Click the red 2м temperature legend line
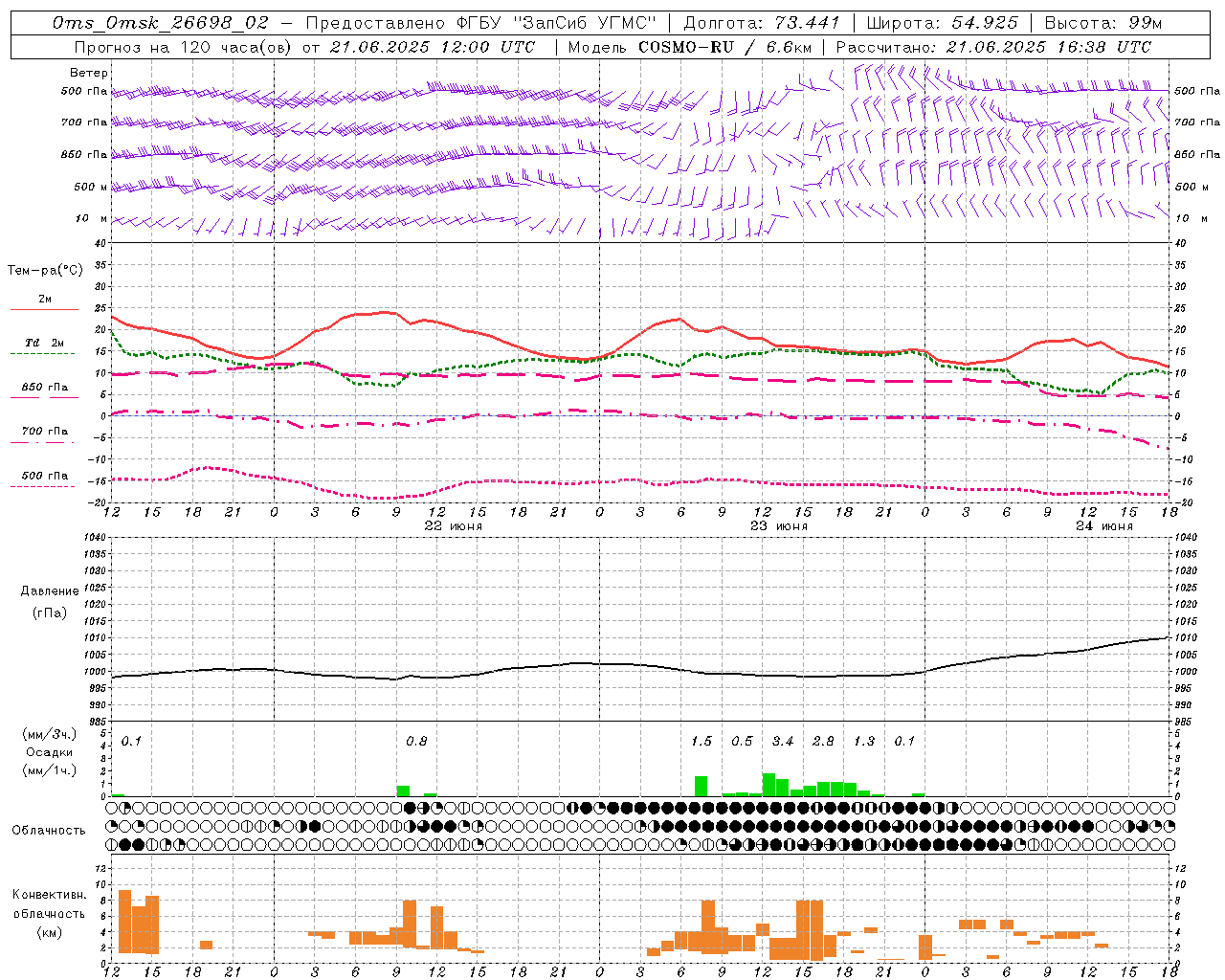The height and width of the screenshot is (980, 1225). click(x=44, y=309)
